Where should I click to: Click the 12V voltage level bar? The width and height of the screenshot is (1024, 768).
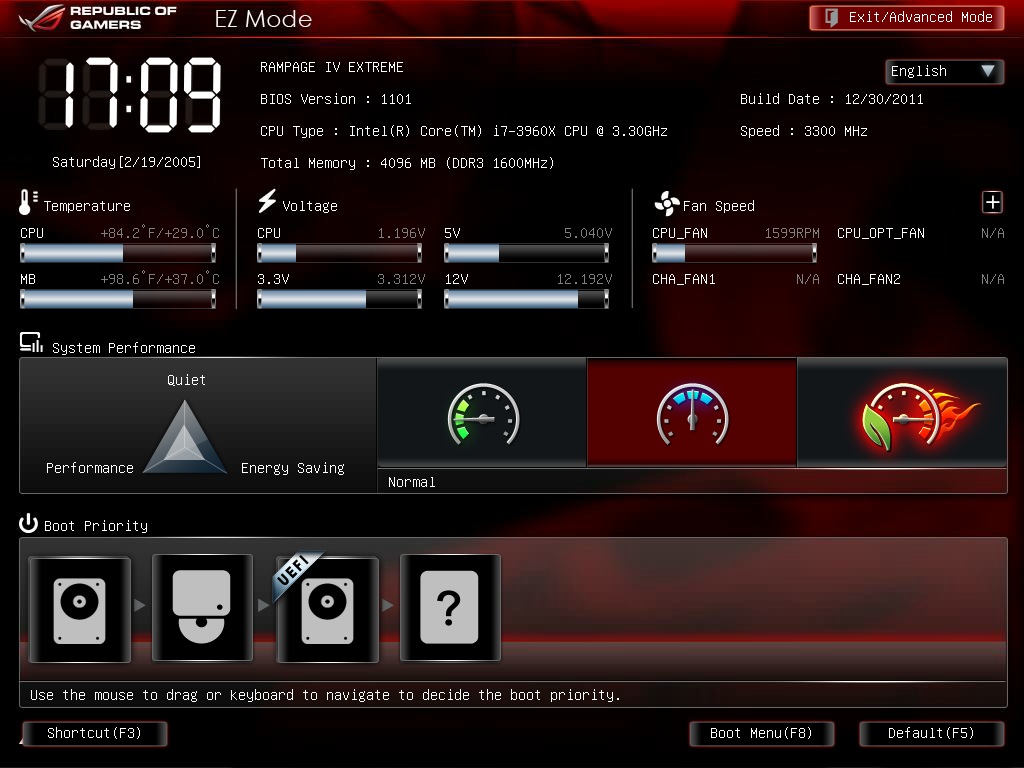pos(526,299)
